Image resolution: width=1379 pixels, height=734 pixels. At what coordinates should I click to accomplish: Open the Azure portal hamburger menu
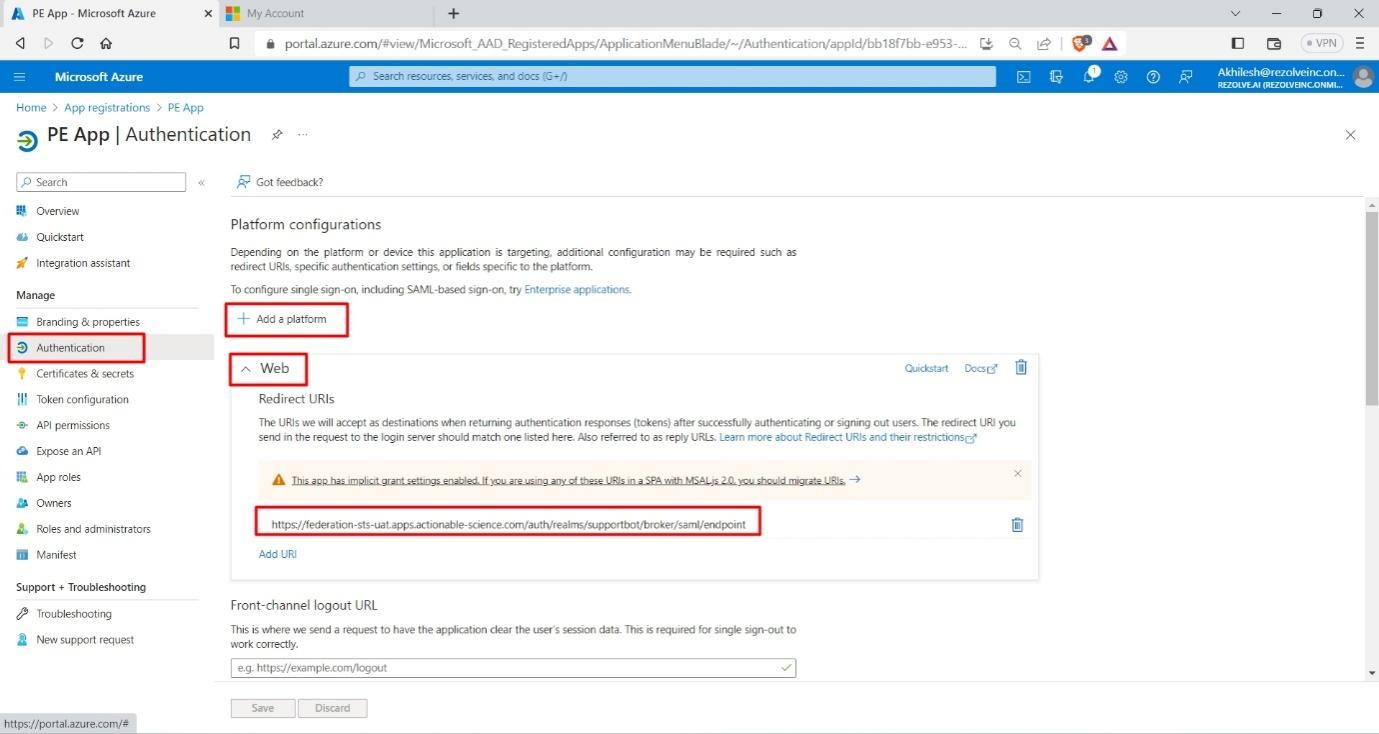(21, 77)
